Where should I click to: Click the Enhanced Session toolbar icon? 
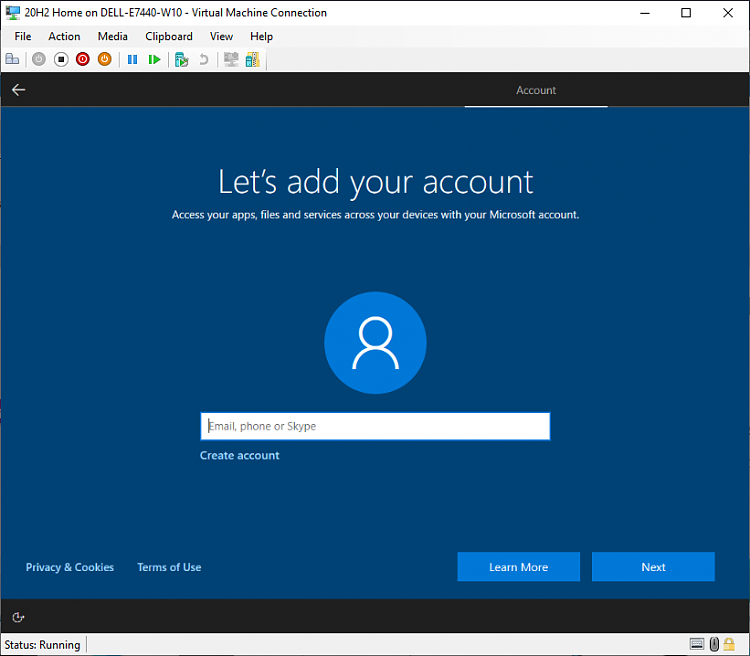pyautogui.click(x=231, y=59)
